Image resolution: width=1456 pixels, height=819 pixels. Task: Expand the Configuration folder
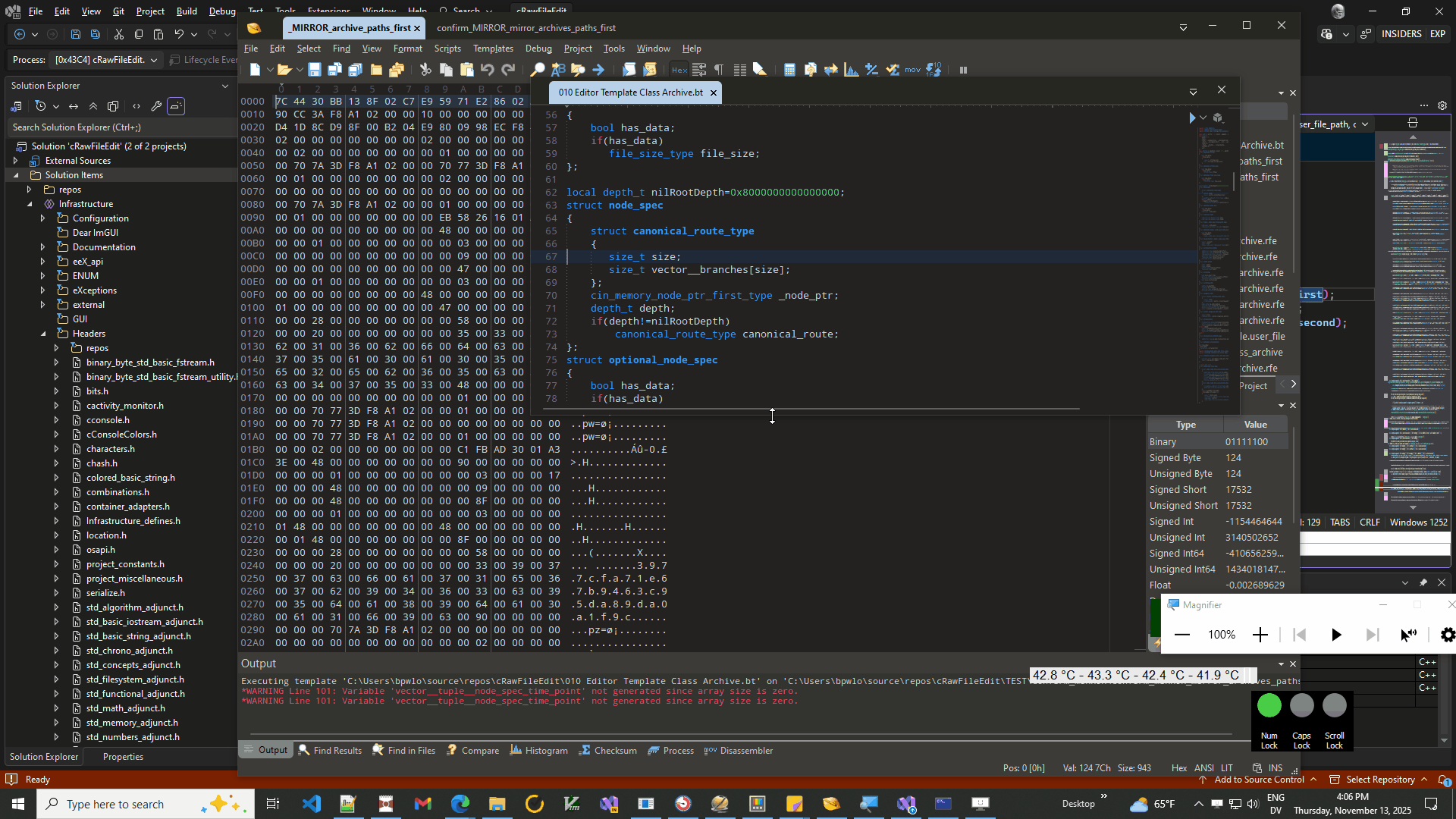coord(43,218)
